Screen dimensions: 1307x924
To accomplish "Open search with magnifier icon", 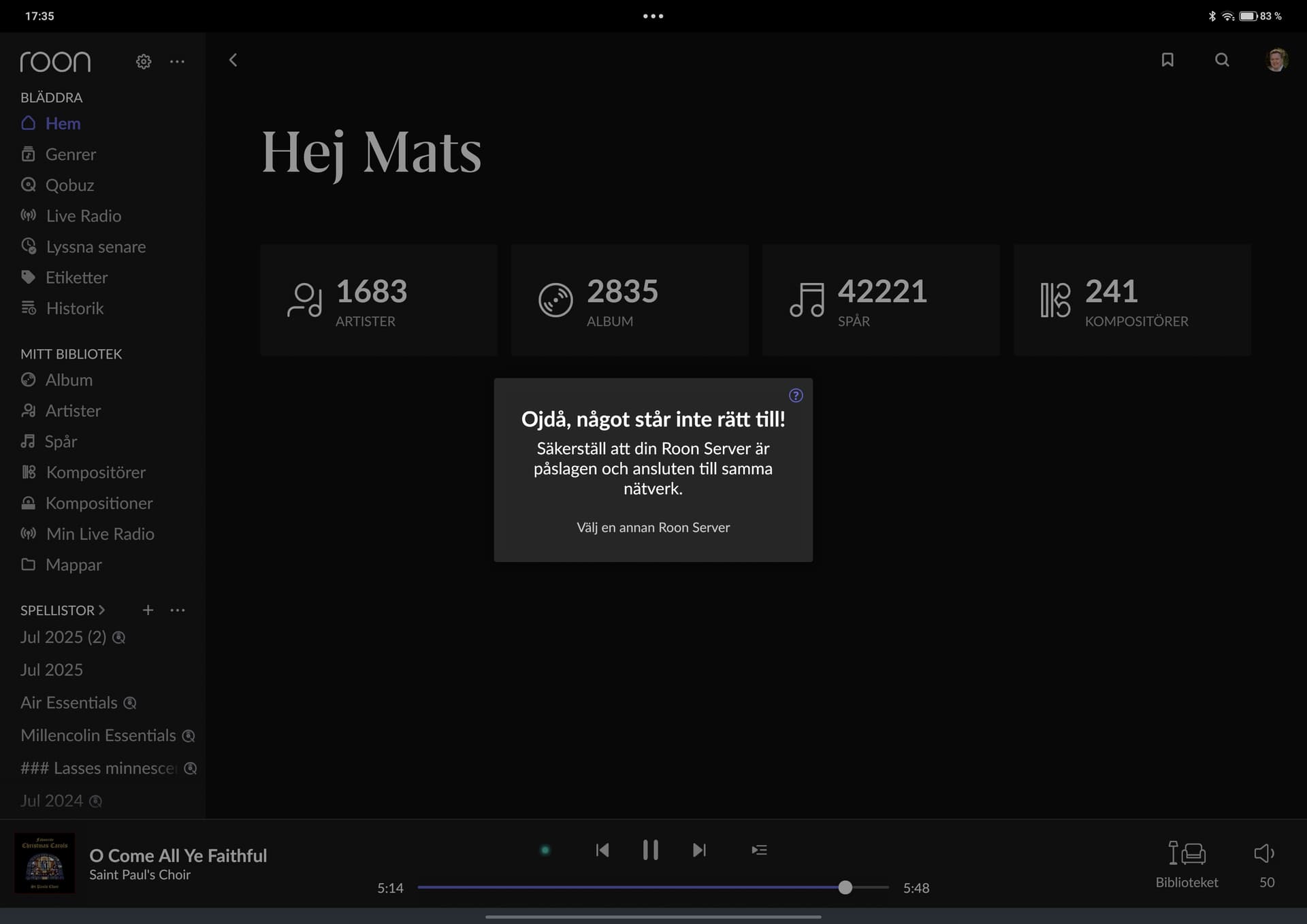I will pyautogui.click(x=1222, y=60).
